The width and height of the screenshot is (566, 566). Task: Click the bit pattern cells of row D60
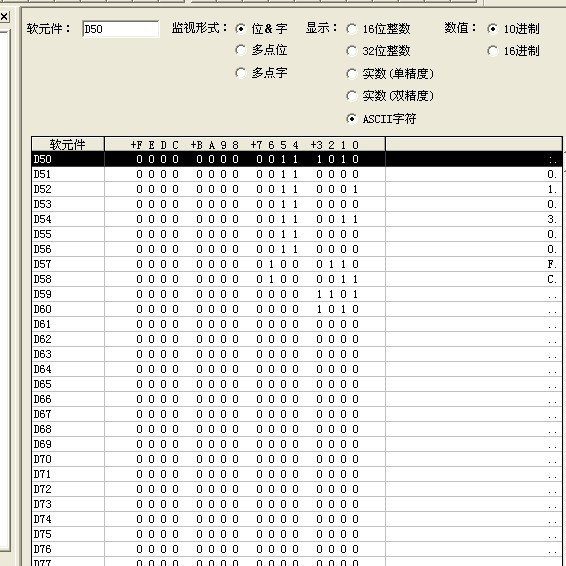pos(247,309)
